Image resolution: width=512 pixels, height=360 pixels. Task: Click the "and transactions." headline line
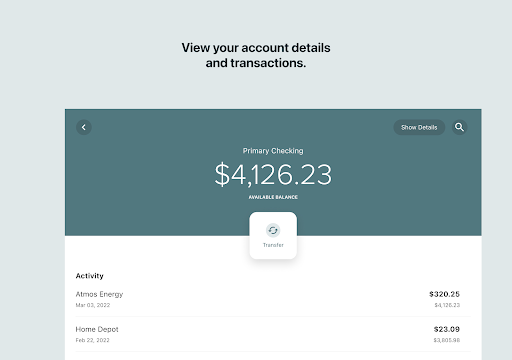[256, 63]
